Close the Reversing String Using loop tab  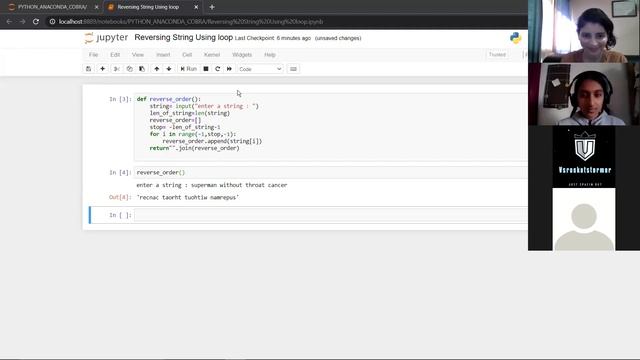196,7
